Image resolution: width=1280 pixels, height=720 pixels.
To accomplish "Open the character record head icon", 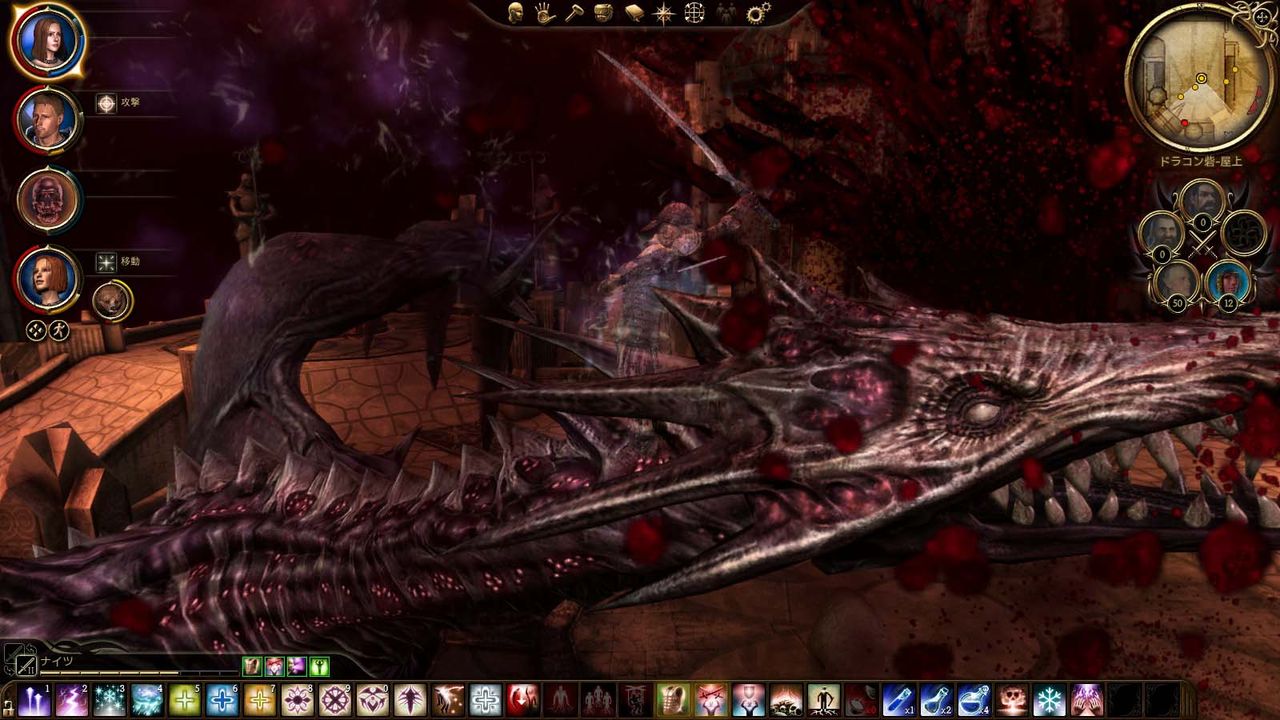I will point(516,12).
